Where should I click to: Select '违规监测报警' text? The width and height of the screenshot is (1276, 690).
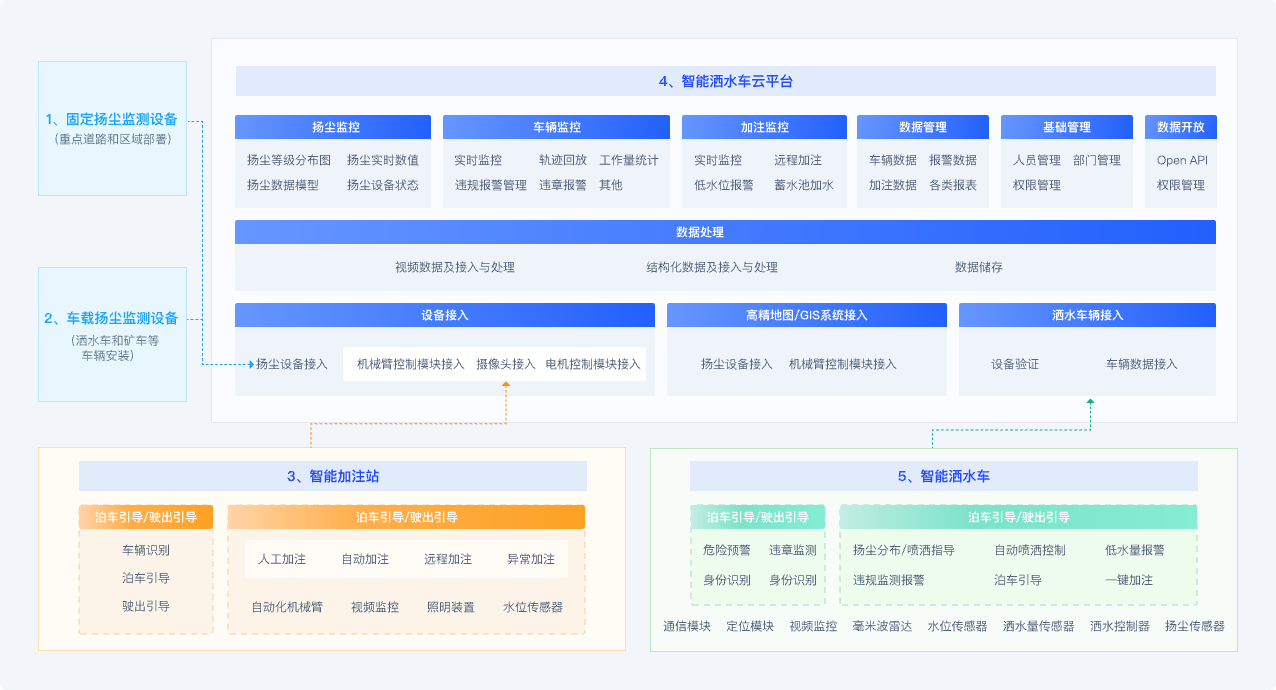coord(889,580)
